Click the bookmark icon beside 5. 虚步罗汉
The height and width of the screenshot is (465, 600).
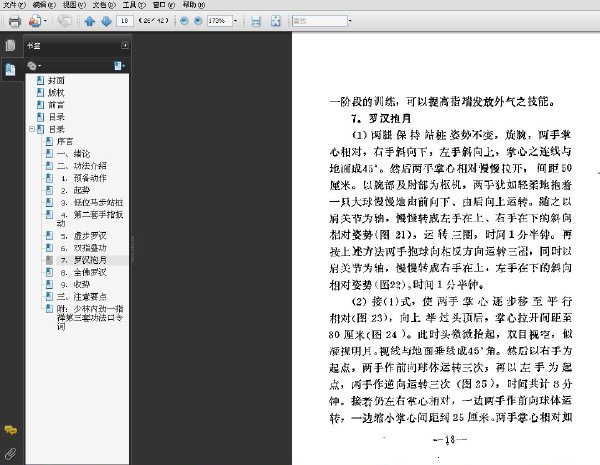(49, 236)
